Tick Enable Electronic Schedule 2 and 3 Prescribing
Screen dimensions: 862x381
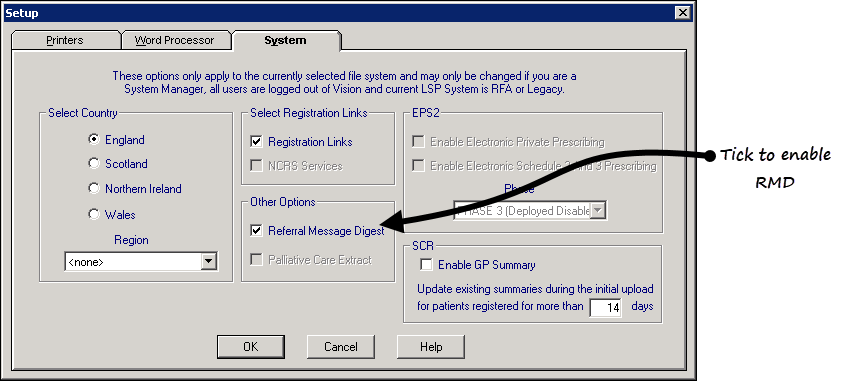[418, 165]
